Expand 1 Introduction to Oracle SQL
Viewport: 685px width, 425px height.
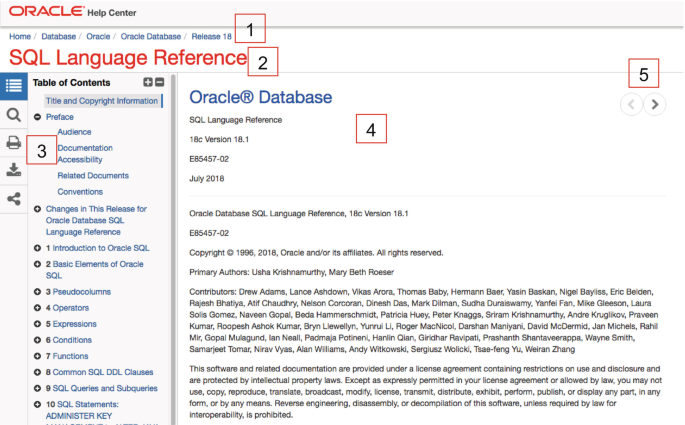37,248
